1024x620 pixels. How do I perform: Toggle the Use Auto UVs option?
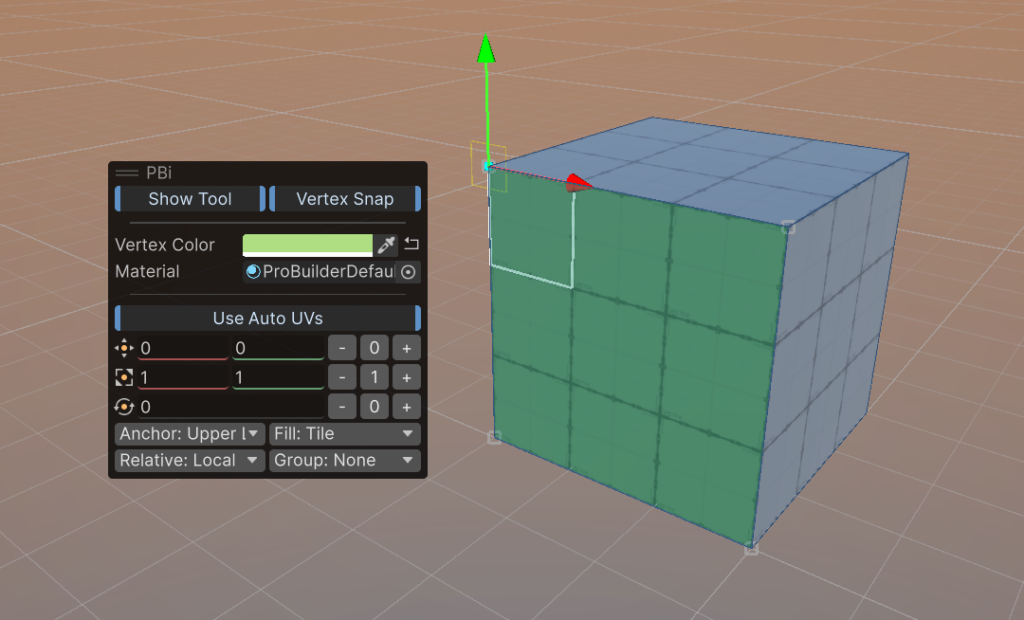tap(267, 318)
